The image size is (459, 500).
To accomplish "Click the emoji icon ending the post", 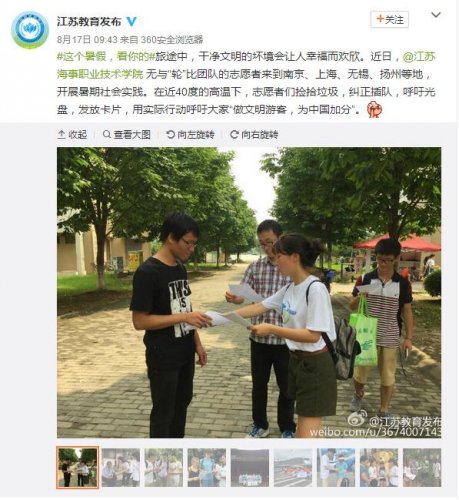I will [374, 110].
